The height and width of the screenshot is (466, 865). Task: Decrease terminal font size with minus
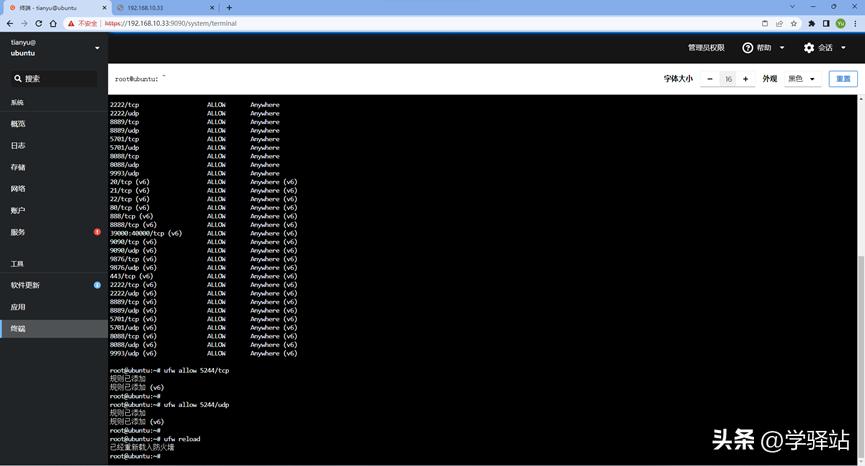[x=710, y=79]
